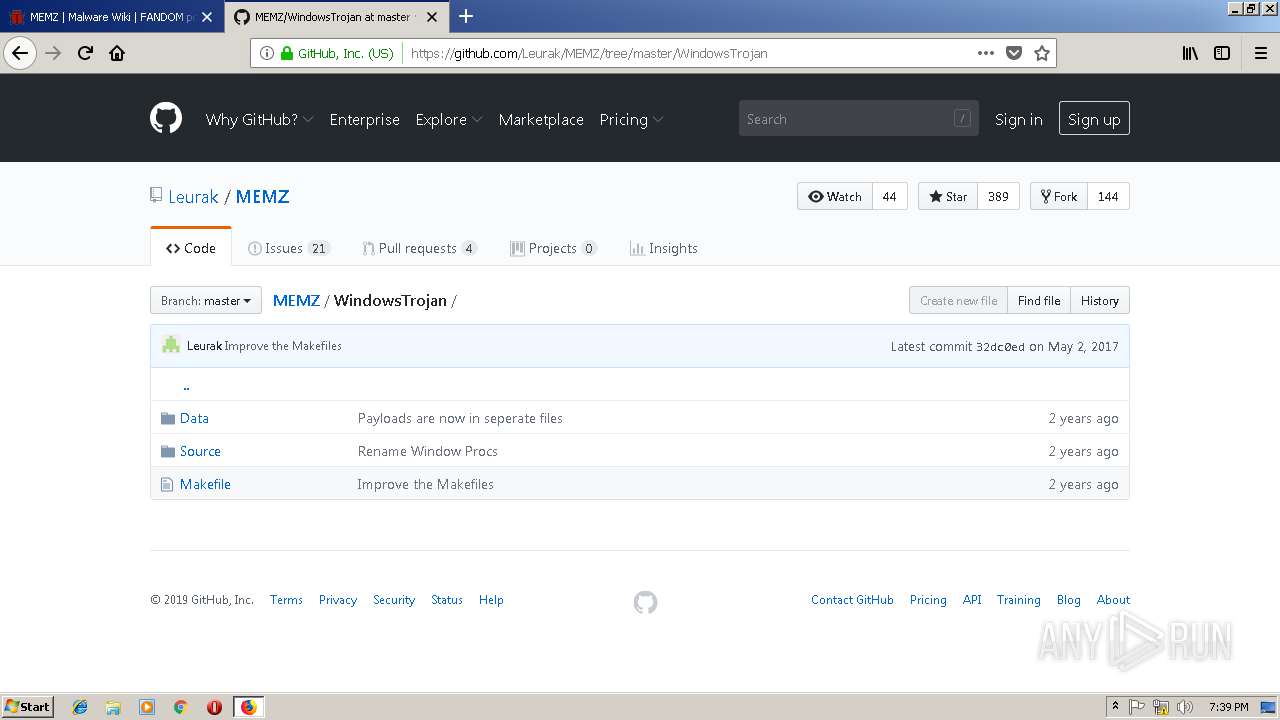This screenshot has height=720, width=1280.
Task: Launch Opera from the taskbar
Action: (214, 707)
